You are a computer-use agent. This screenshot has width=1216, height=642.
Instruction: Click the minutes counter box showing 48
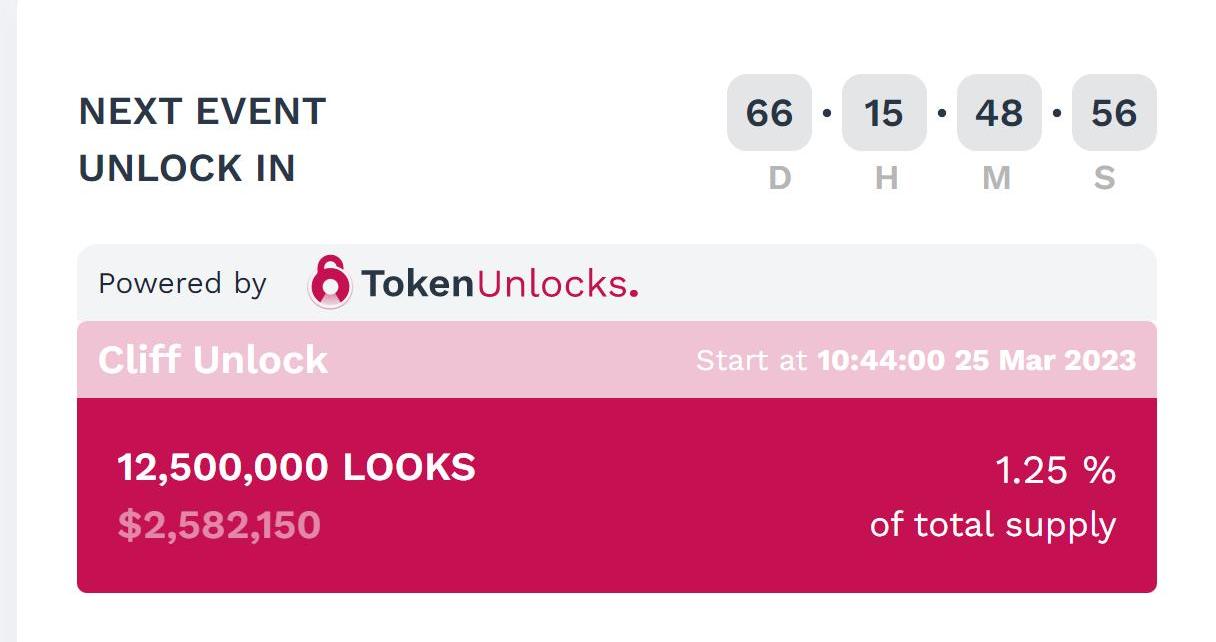click(x=999, y=113)
